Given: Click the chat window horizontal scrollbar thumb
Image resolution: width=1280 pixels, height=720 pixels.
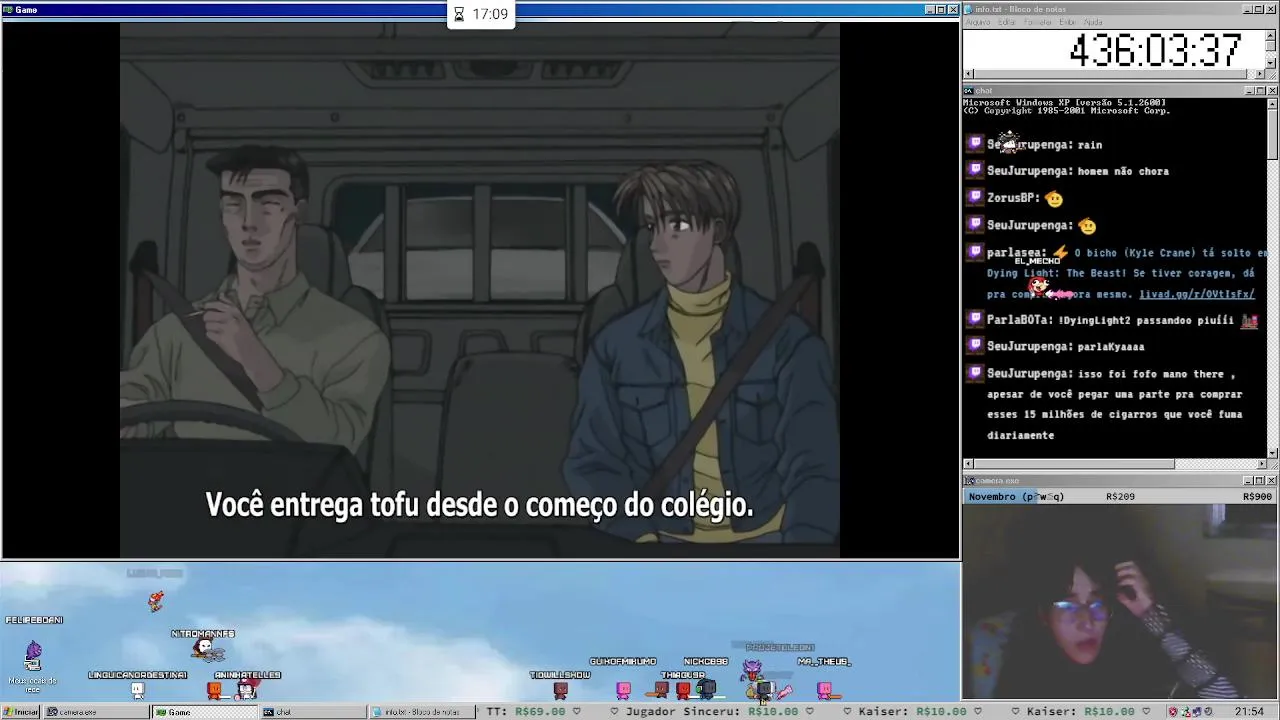Looking at the screenshot, I should click(x=1074, y=464).
